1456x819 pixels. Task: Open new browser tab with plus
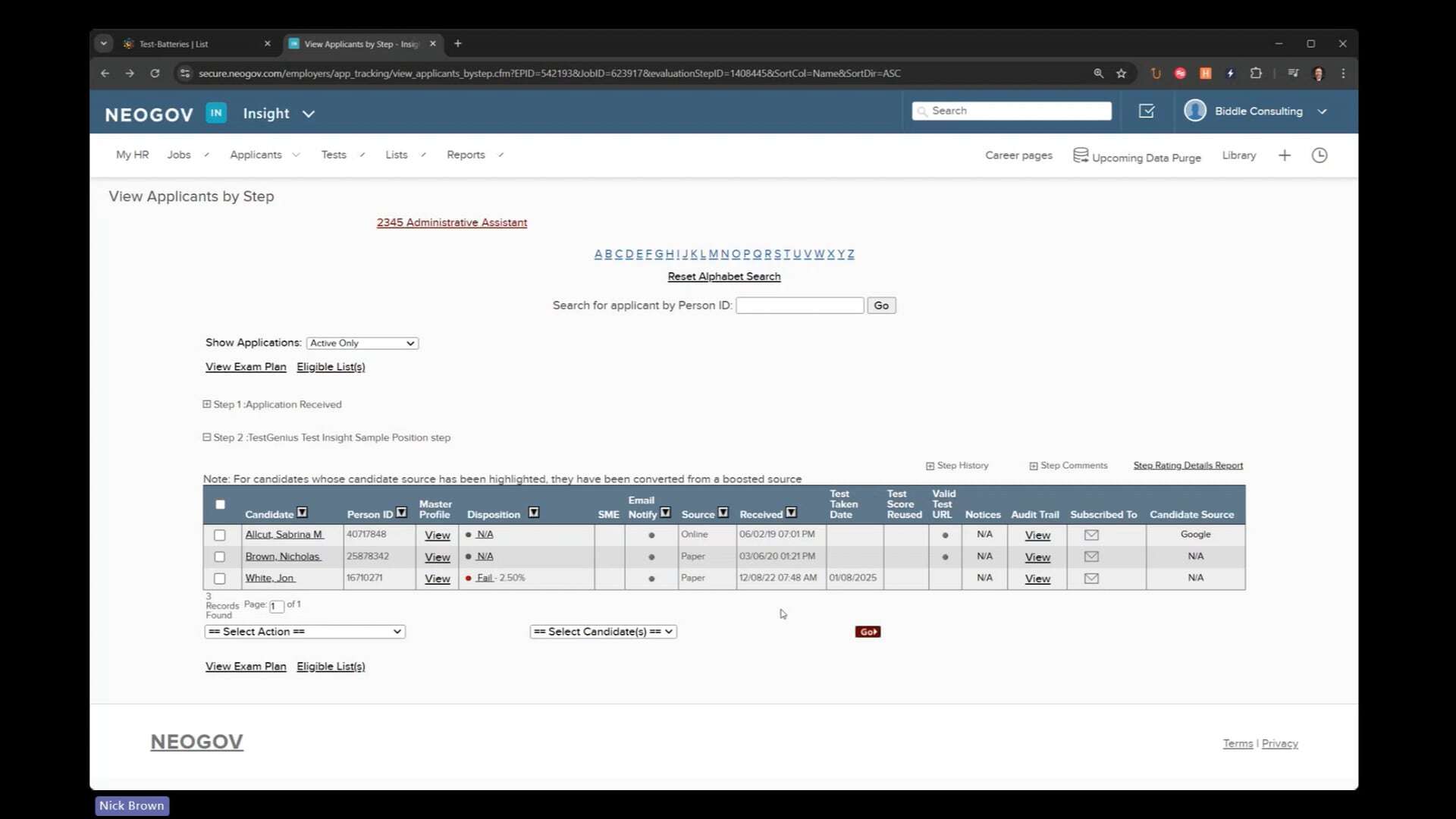click(457, 44)
